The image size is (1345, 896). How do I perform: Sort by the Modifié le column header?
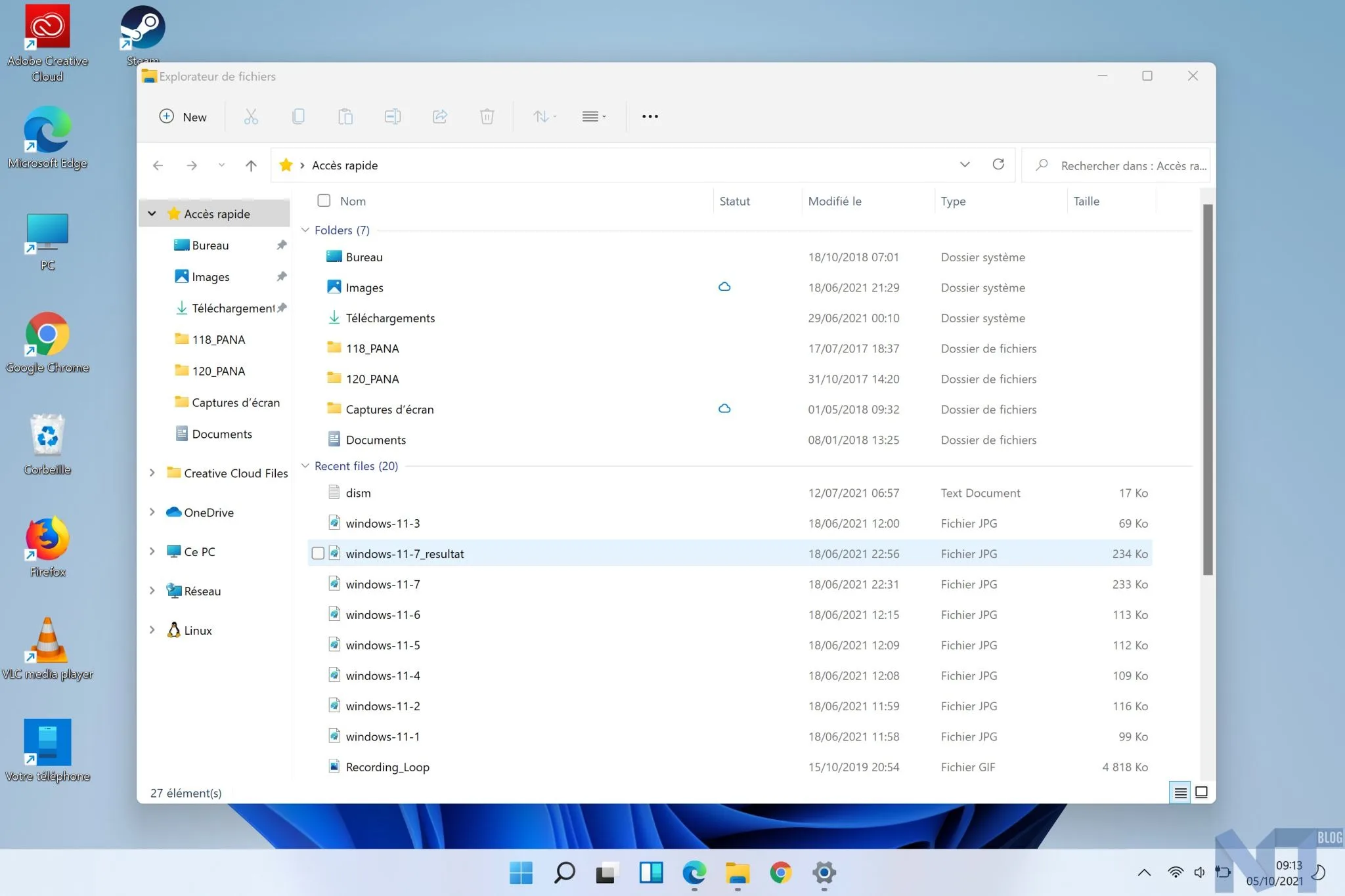click(834, 202)
